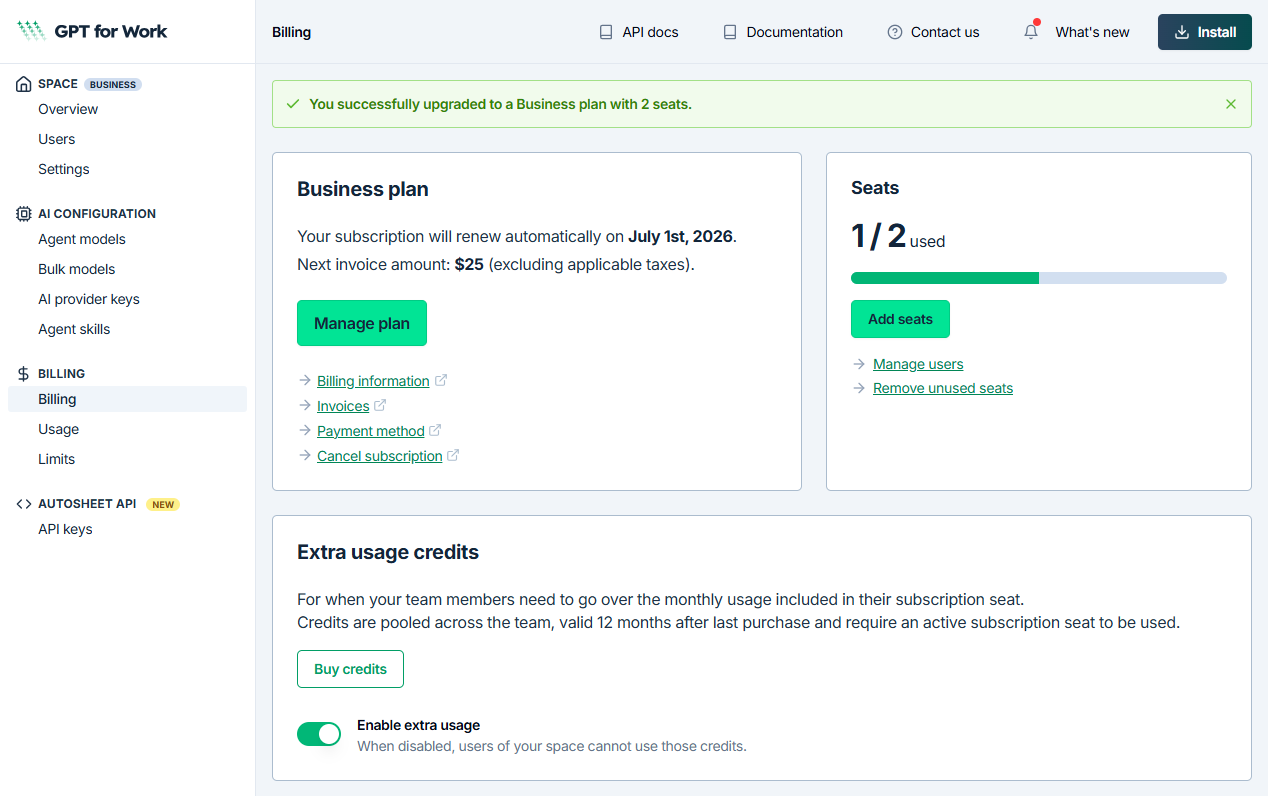Click the '1 / 2 used' seats count

tap(898, 237)
